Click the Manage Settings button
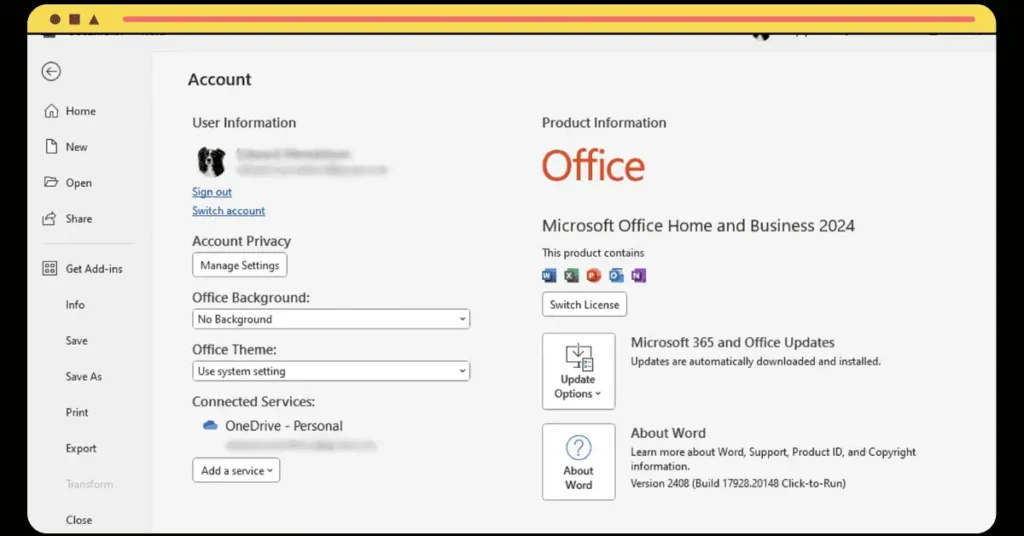The width and height of the screenshot is (1024, 536). (x=240, y=265)
